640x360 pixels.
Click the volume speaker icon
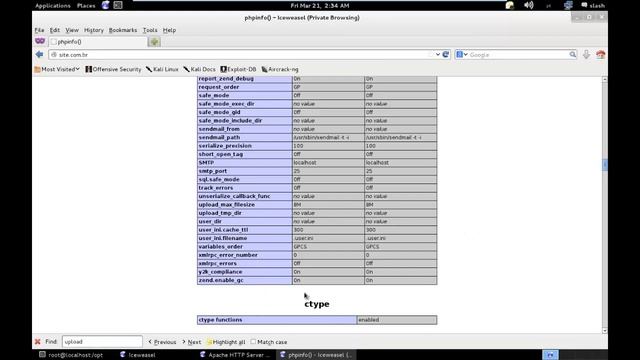click(529, 5)
